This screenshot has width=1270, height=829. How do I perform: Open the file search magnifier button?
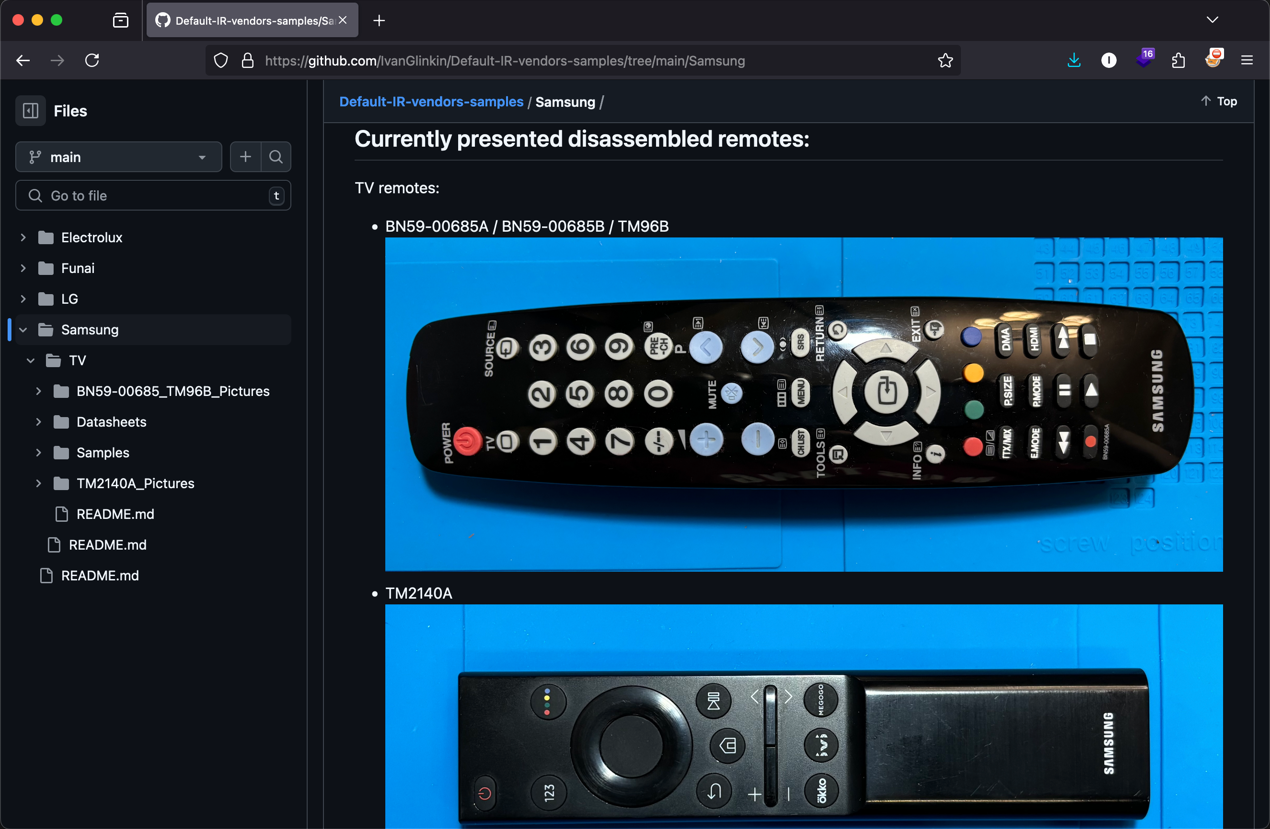pyautogui.click(x=276, y=157)
